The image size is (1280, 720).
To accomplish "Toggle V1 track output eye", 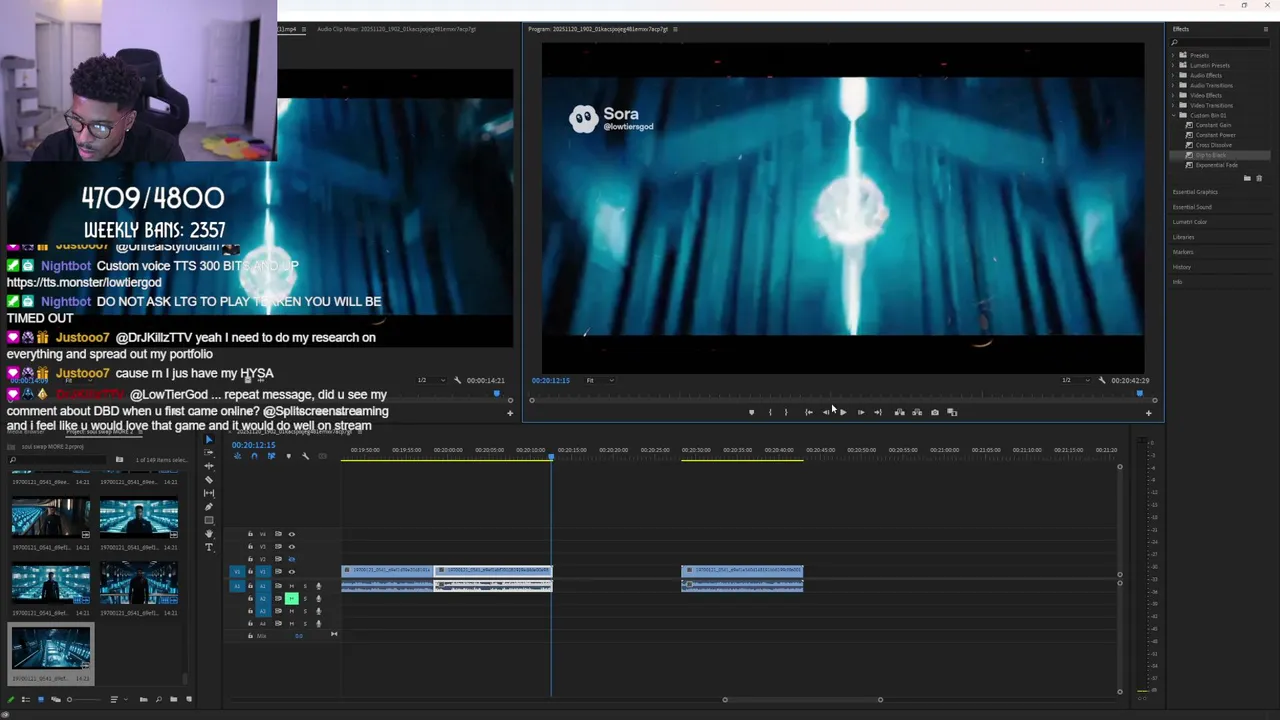I will [x=292, y=572].
